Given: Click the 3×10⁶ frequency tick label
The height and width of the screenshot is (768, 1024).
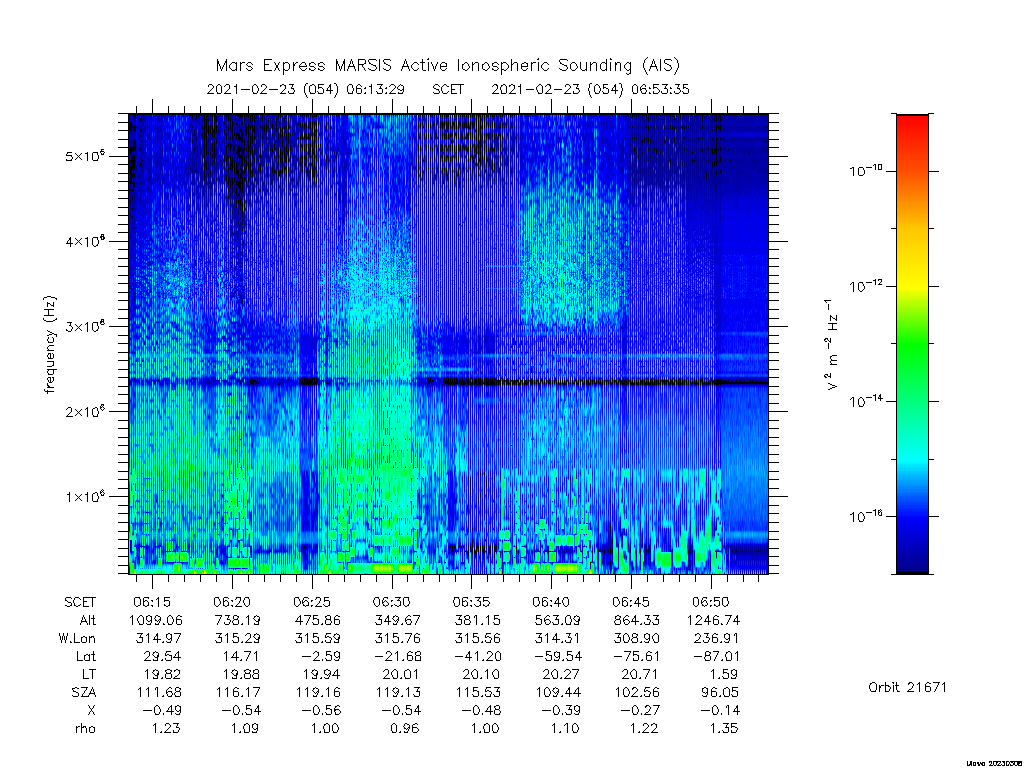Looking at the screenshot, I should pos(85,326).
